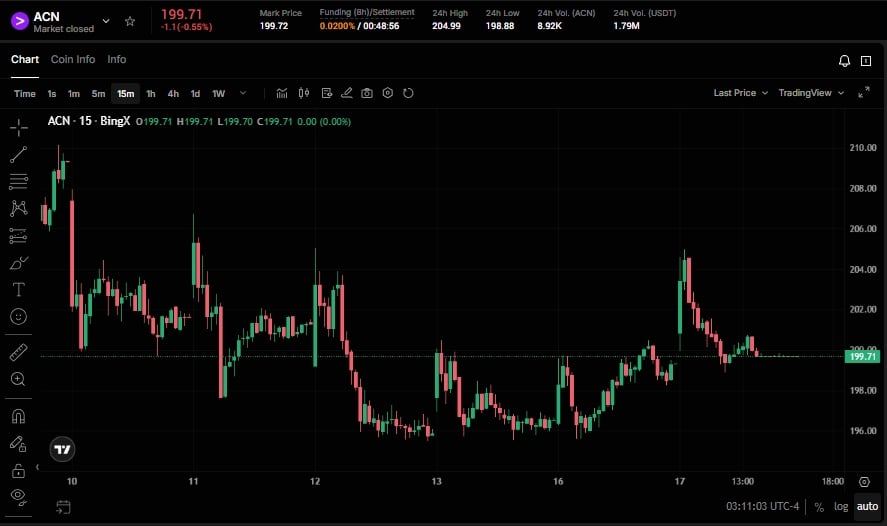Open the Last Price dropdown
The width and height of the screenshot is (887, 526).
740,93
